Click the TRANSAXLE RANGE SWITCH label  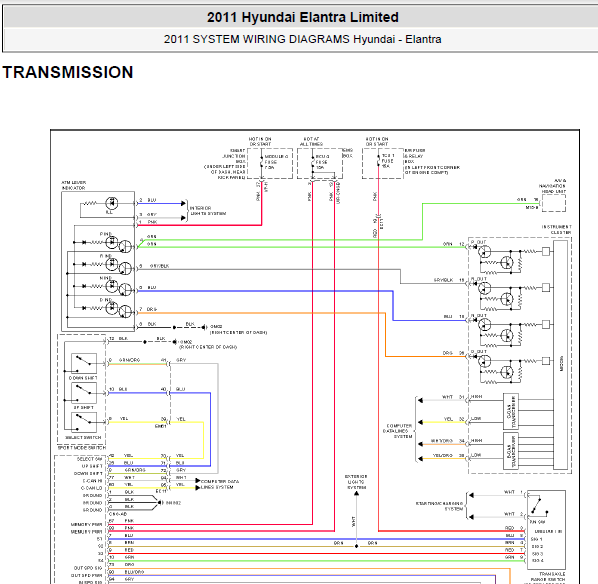(x=547, y=576)
